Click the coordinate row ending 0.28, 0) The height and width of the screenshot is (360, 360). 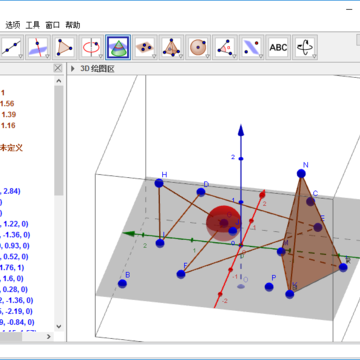(x=14, y=289)
